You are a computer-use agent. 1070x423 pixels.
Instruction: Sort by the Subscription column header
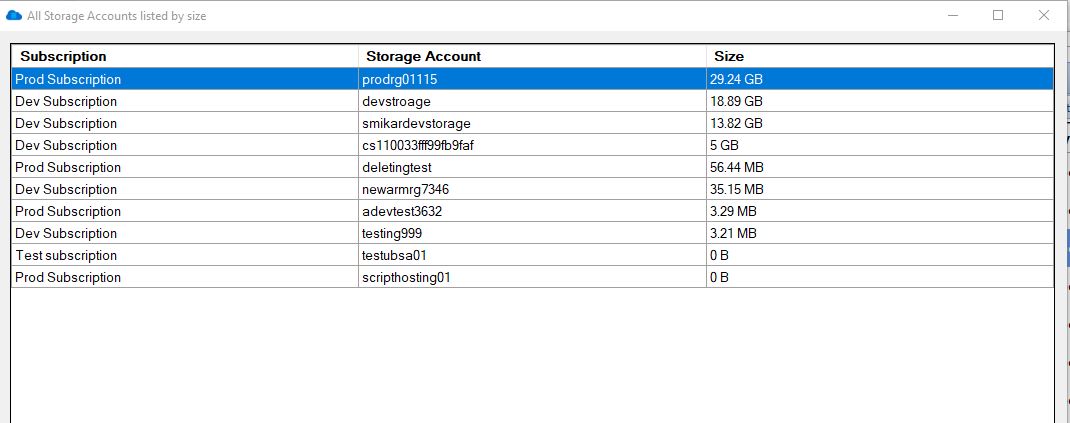tap(185, 56)
